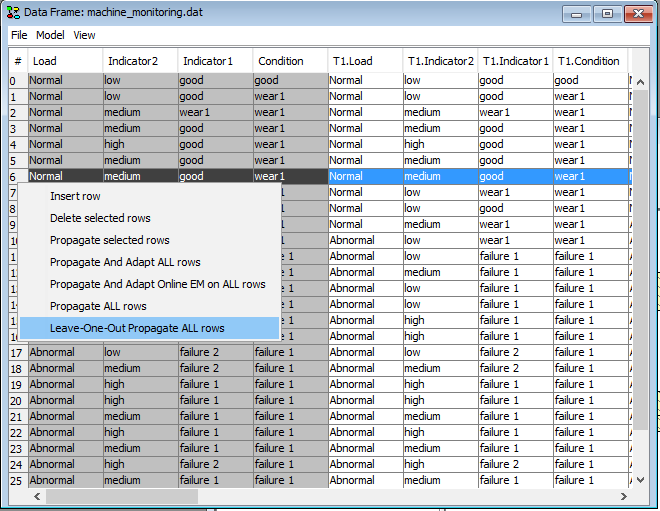The height and width of the screenshot is (511, 660).
Task: Click T1.Indicator2 'medium' cell in row 12
Action: point(441,272)
